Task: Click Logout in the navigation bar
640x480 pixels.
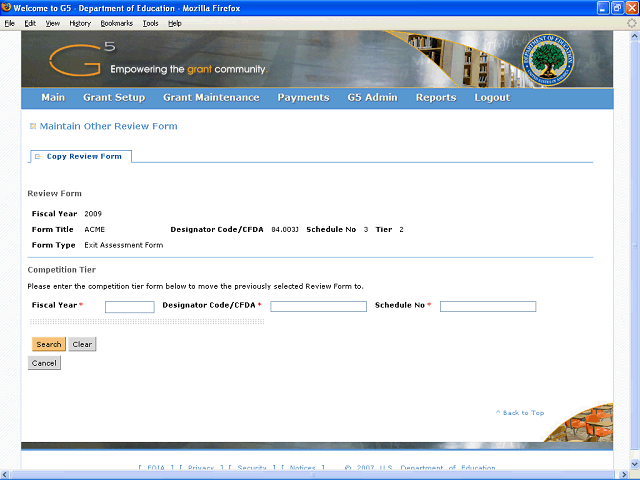Action: point(492,98)
